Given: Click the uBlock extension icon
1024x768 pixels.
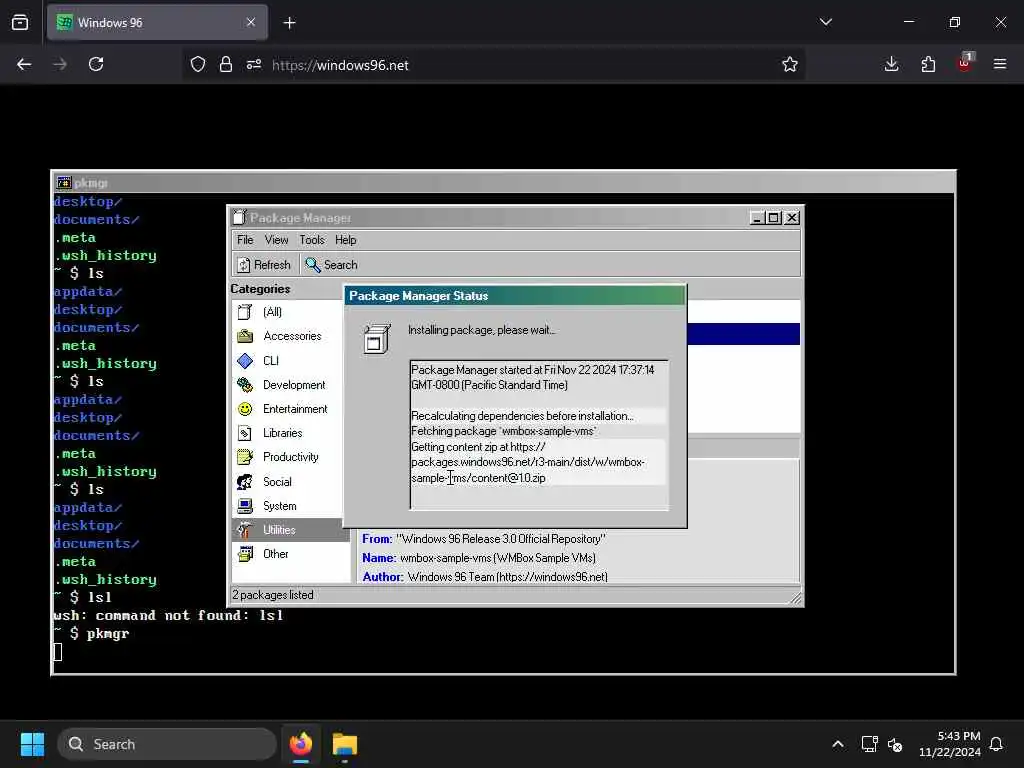Looking at the screenshot, I should (x=965, y=63).
